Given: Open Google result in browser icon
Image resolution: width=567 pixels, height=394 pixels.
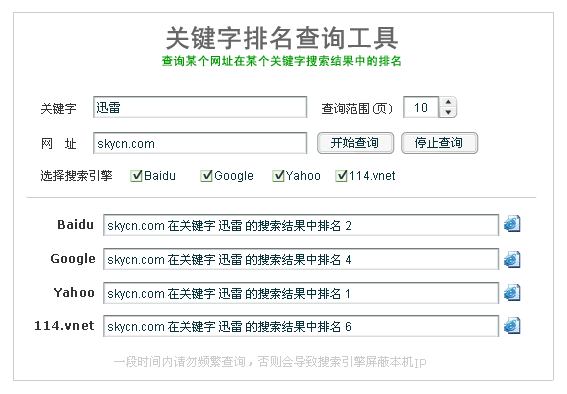Looking at the screenshot, I should pos(512,259).
